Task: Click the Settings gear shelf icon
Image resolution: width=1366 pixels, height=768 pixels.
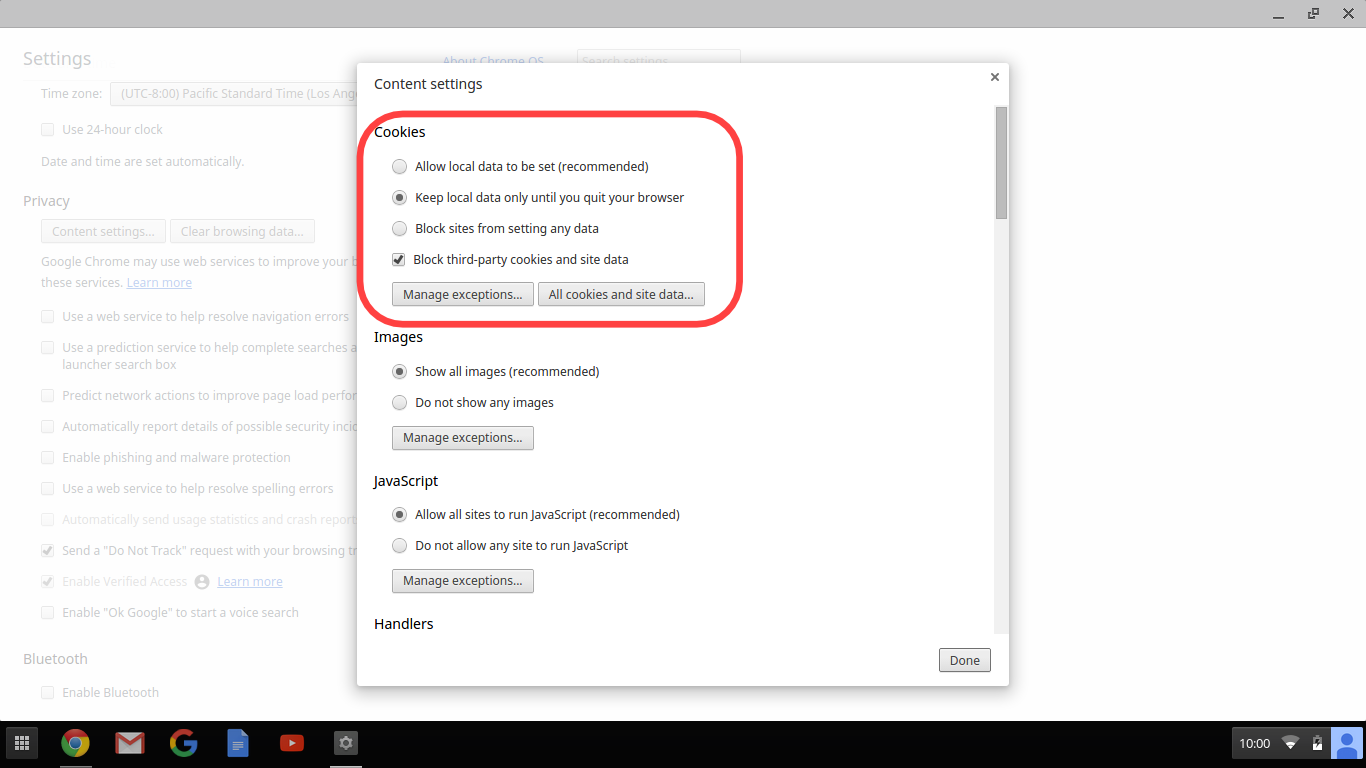Action: (x=346, y=743)
